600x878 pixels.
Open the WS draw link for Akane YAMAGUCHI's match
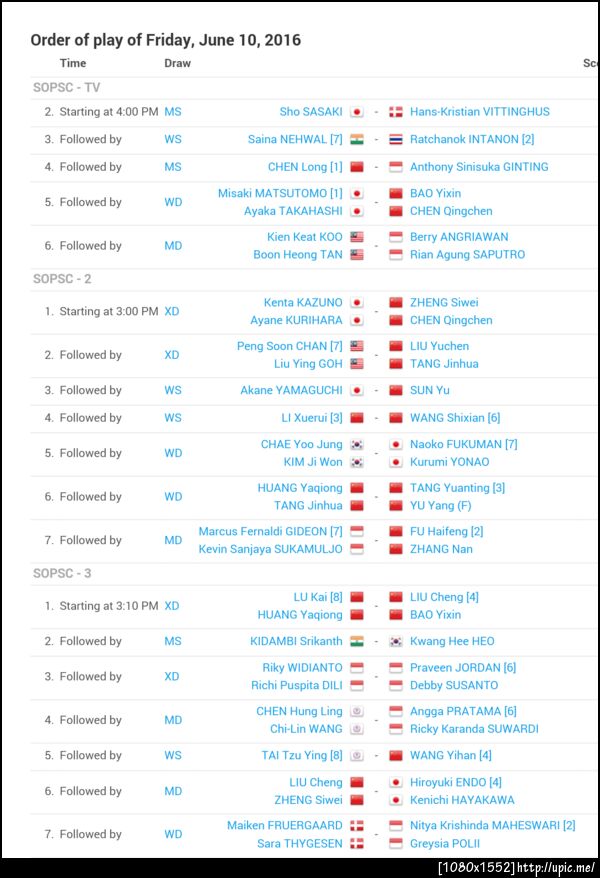tap(173, 390)
